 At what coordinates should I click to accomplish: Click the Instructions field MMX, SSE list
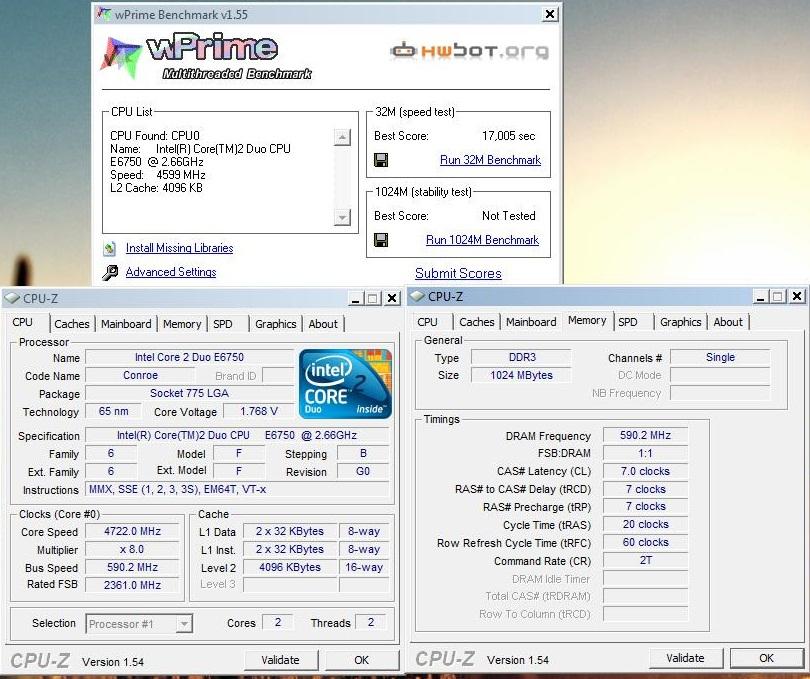pyautogui.click(x=237, y=489)
